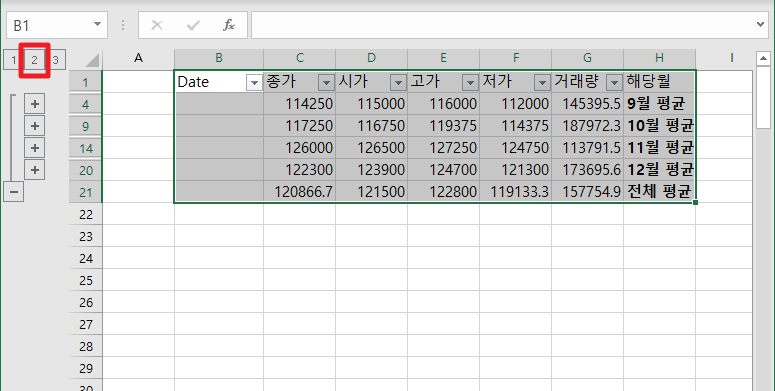Click cell with value 123900
Image resolution: width=775 pixels, height=391 pixels.
click(x=372, y=170)
